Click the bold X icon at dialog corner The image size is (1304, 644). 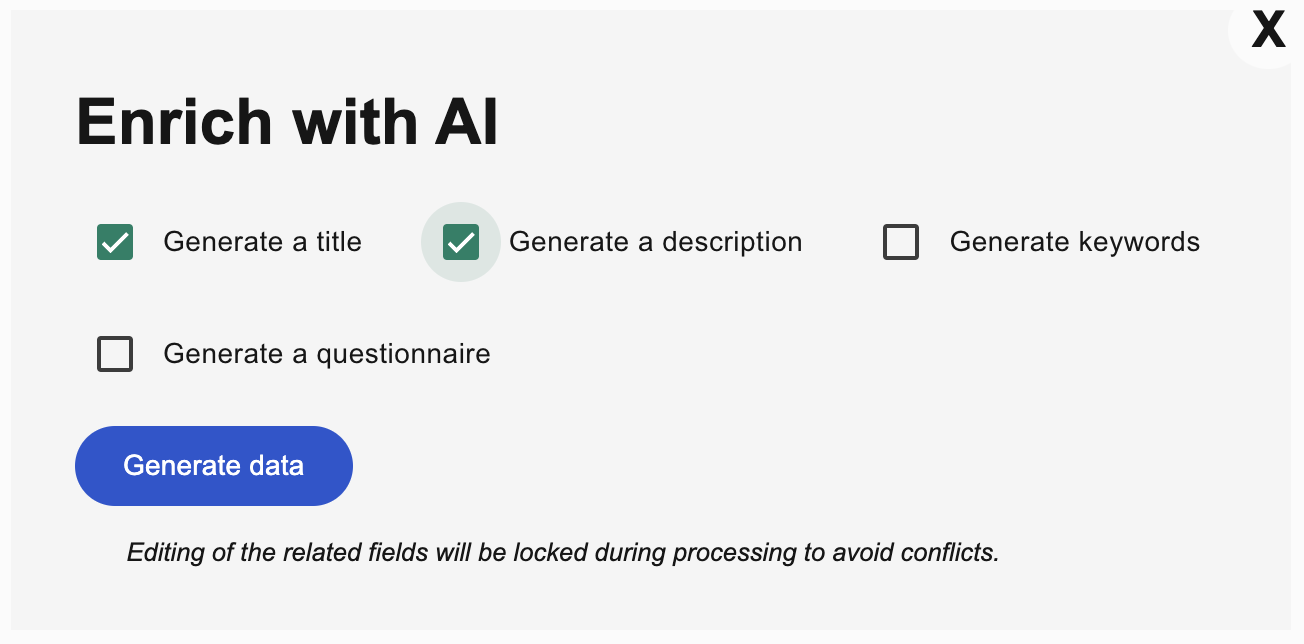click(1268, 30)
